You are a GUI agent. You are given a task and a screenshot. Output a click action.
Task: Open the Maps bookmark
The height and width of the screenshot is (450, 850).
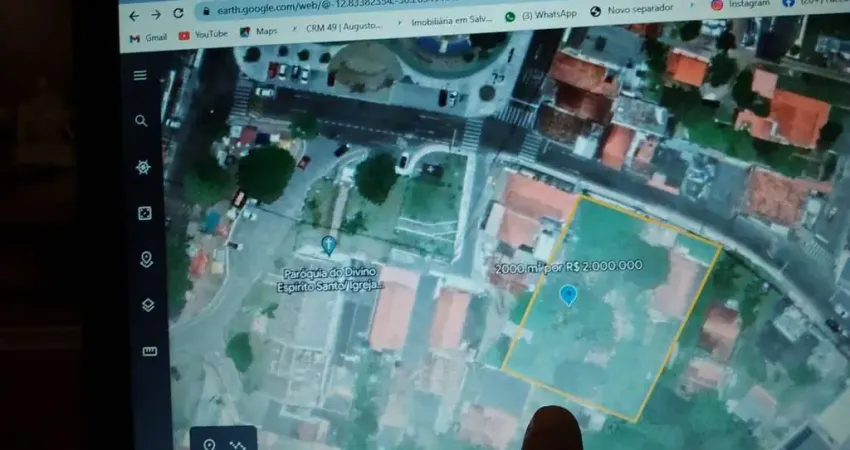259,31
